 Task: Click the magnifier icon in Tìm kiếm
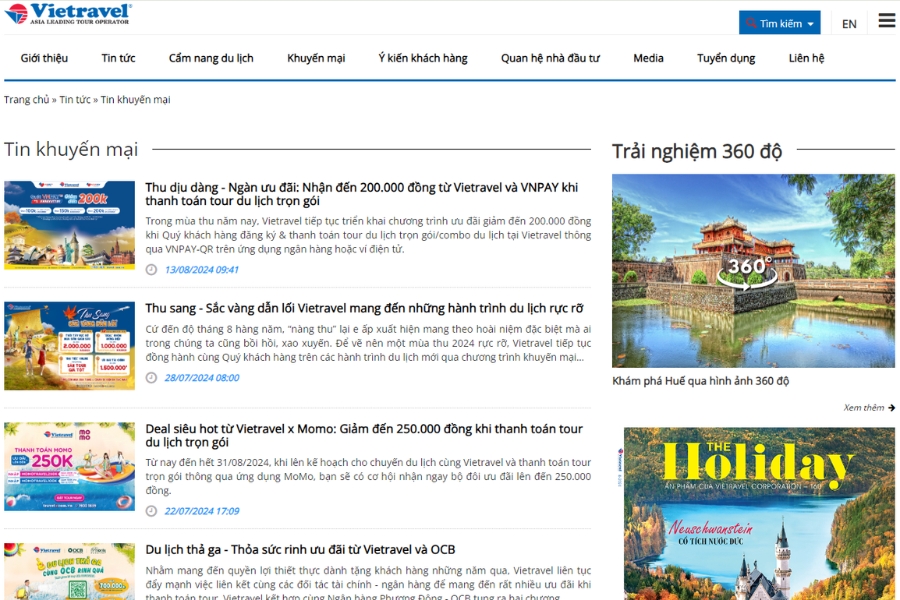pos(751,24)
